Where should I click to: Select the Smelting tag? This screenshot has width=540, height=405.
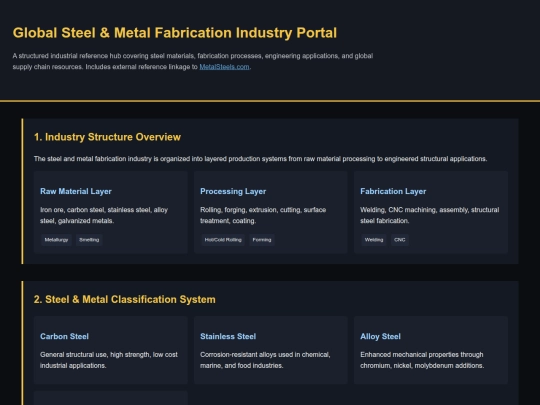(89, 240)
